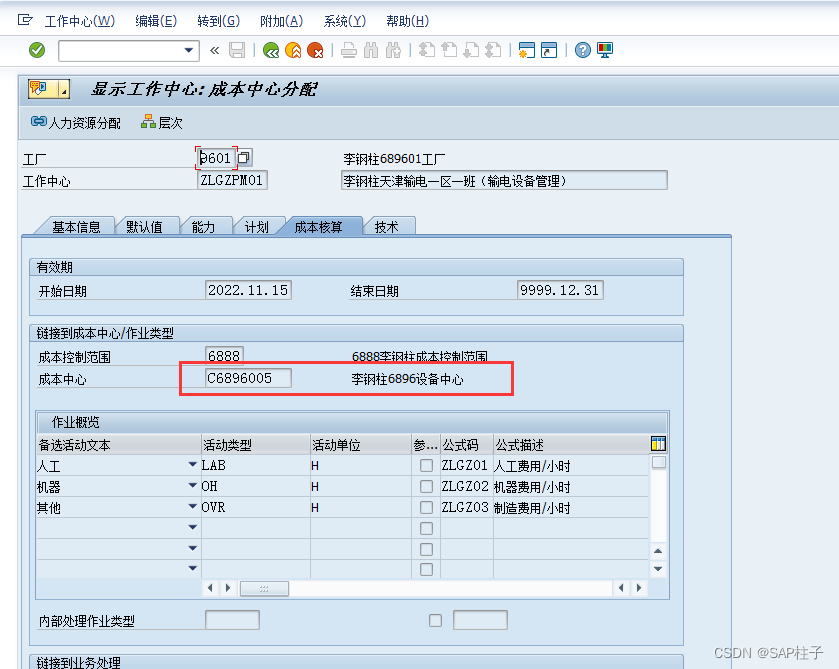Viewport: 839px width, 669px height.
Task: Click the green Enter checkmark icon
Action: tap(37, 50)
